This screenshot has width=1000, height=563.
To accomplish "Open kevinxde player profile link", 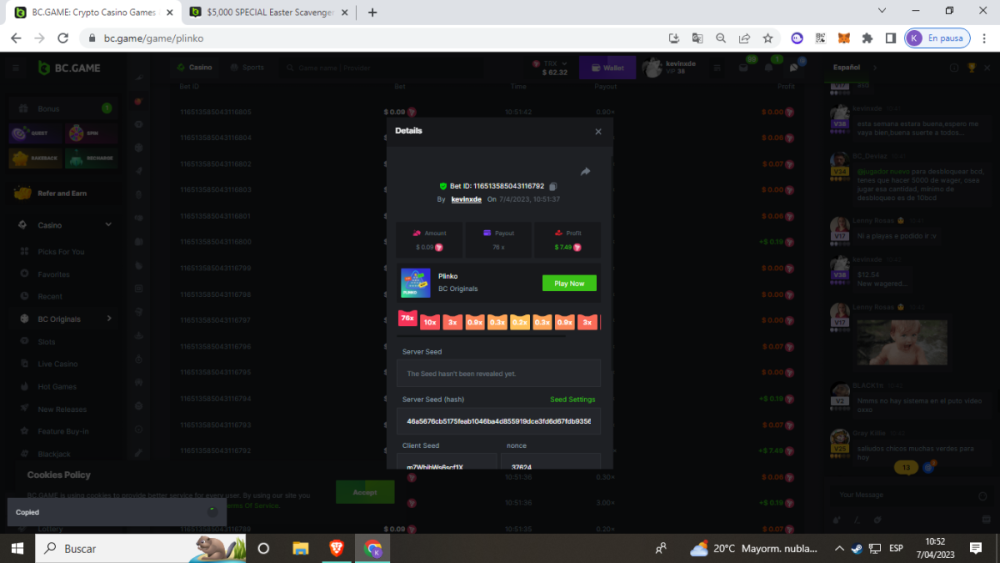I will point(466,199).
